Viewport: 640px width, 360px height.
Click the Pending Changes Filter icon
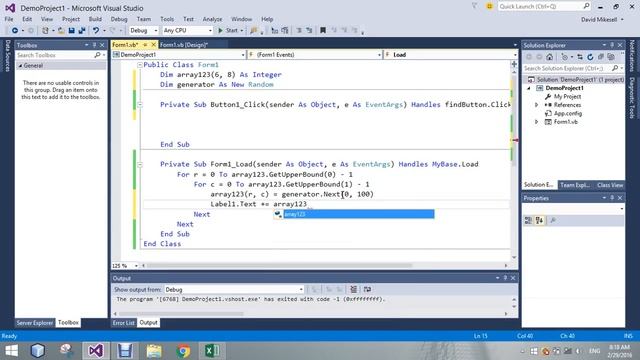tap(565, 57)
